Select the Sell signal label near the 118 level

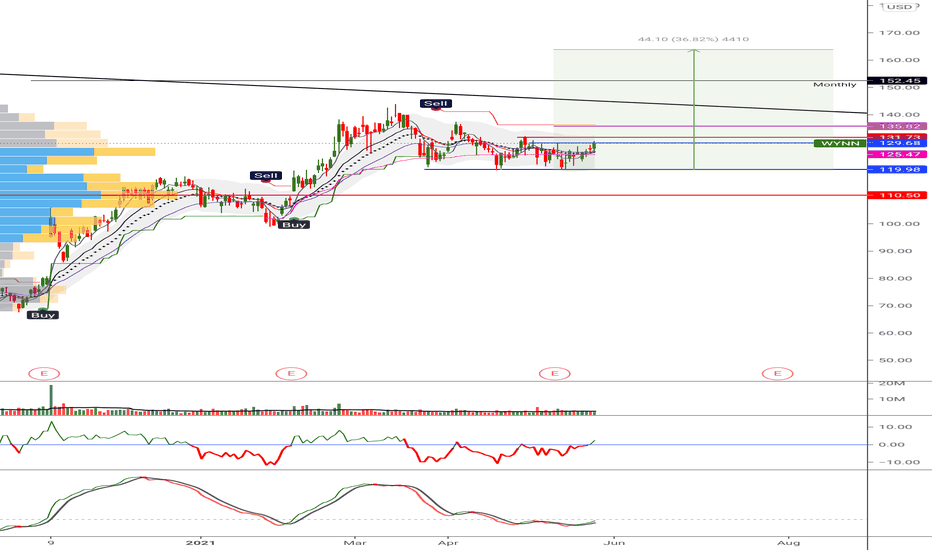266,175
